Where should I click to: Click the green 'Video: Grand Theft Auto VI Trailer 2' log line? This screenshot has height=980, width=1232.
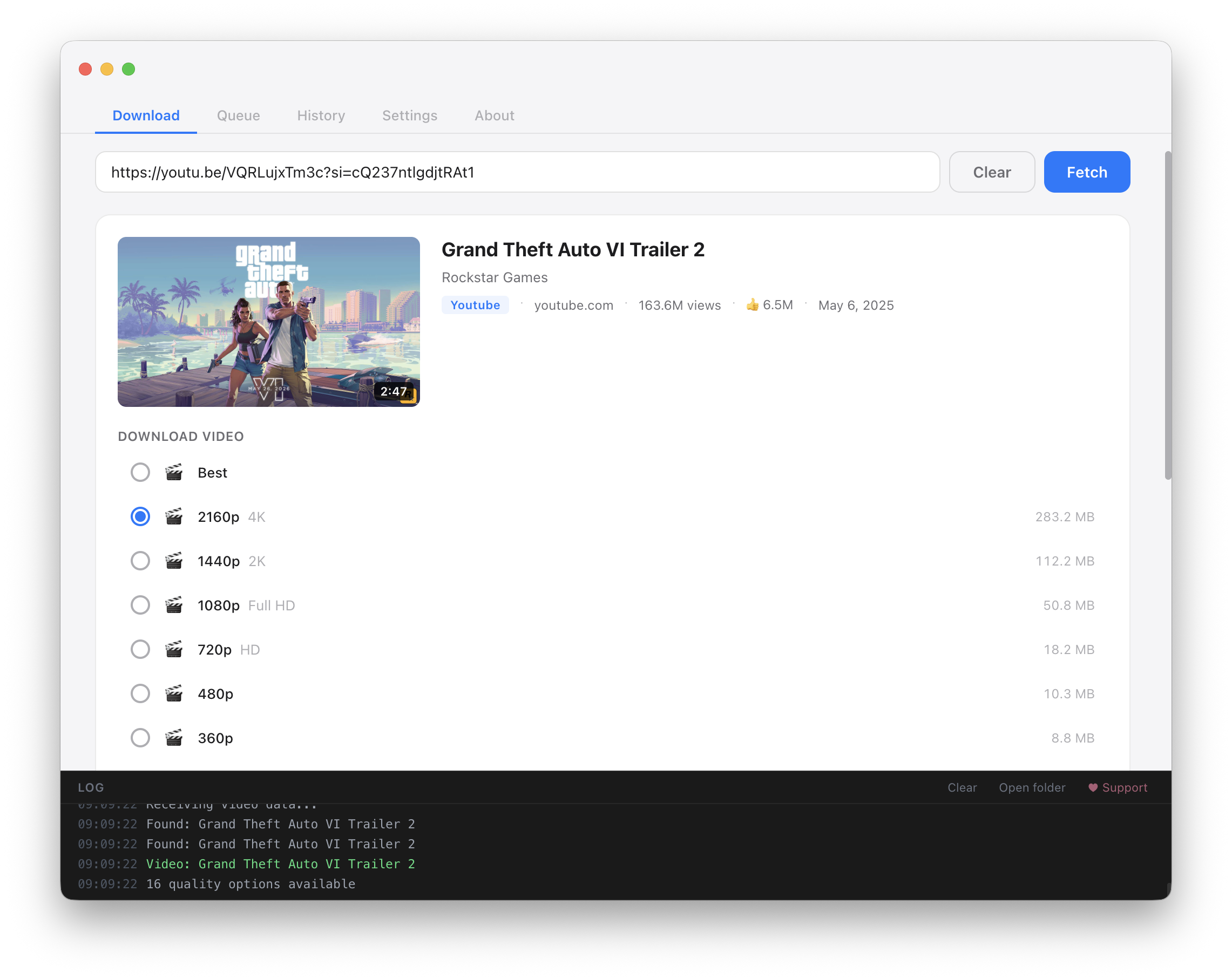pyautogui.click(x=281, y=863)
